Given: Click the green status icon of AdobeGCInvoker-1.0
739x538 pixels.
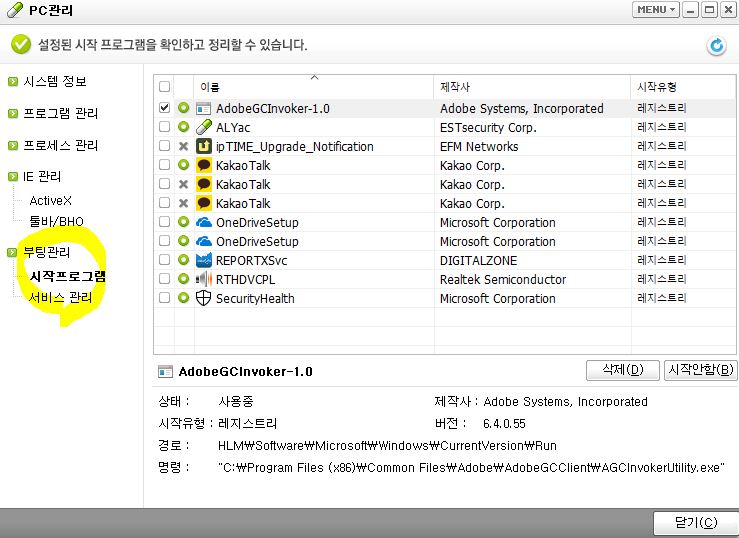Looking at the screenshot, I should (183, 108).
